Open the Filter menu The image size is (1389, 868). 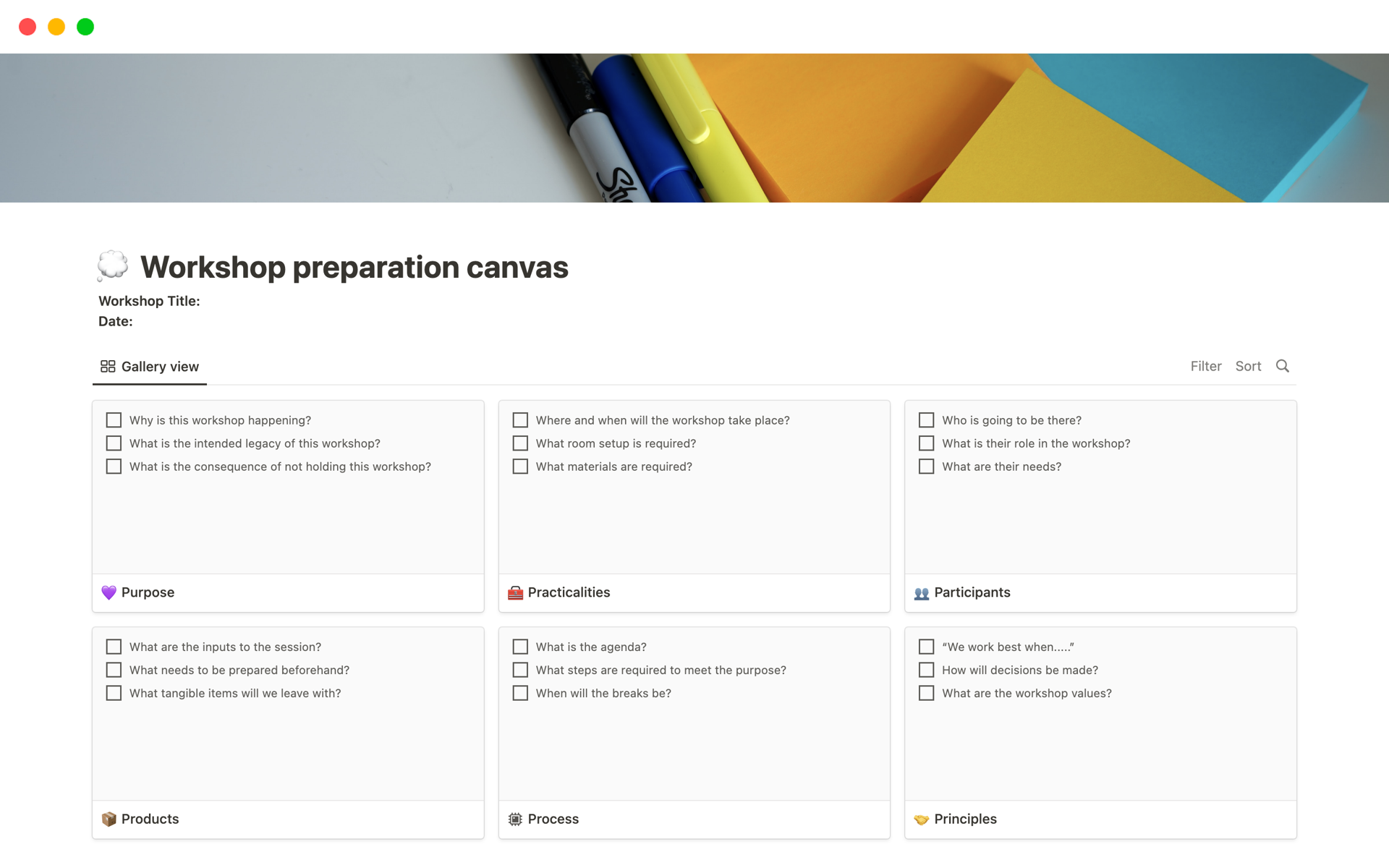(x=1205, y=366)
